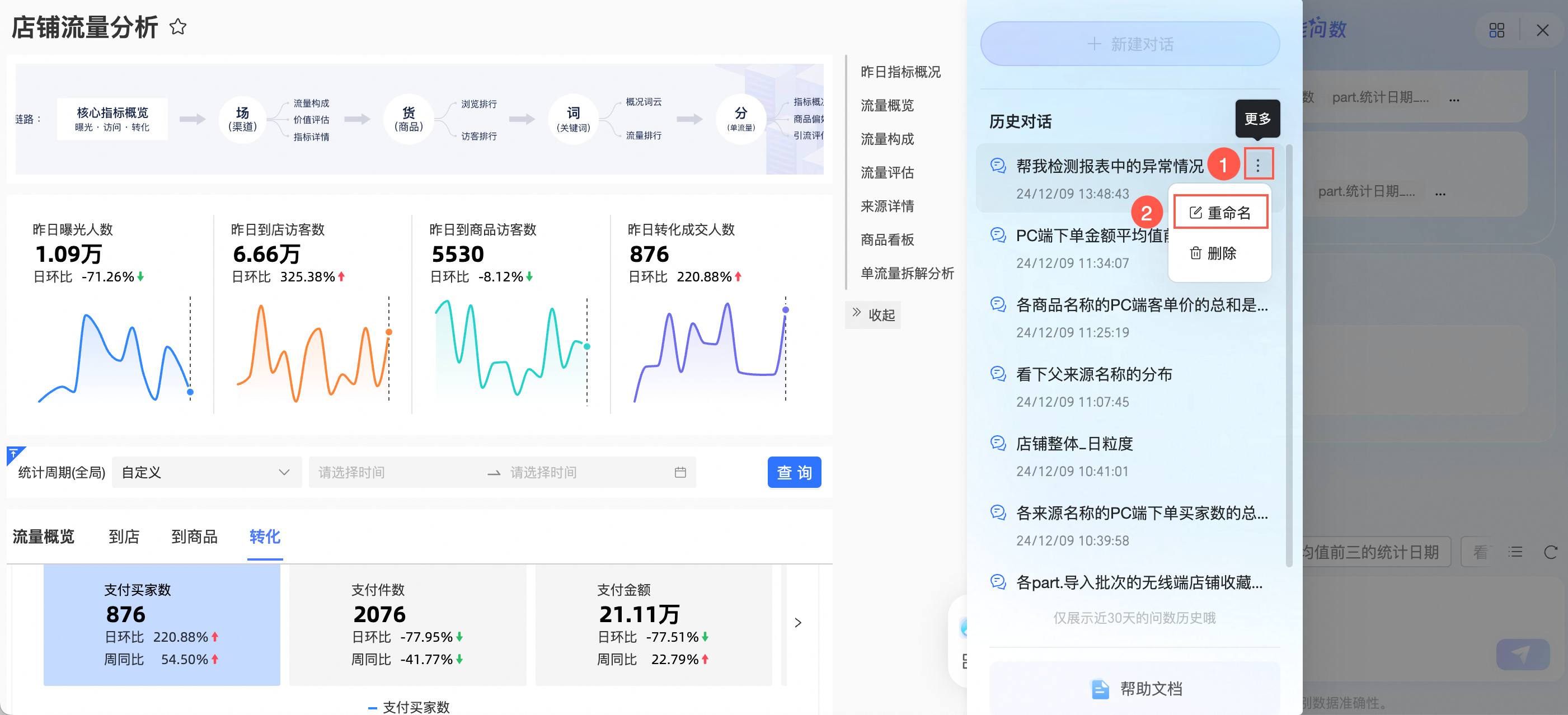1568x715 pixels.
Task: Click the 浏览排行 label in the flow diagram
Action: click(x=478, y=104)
